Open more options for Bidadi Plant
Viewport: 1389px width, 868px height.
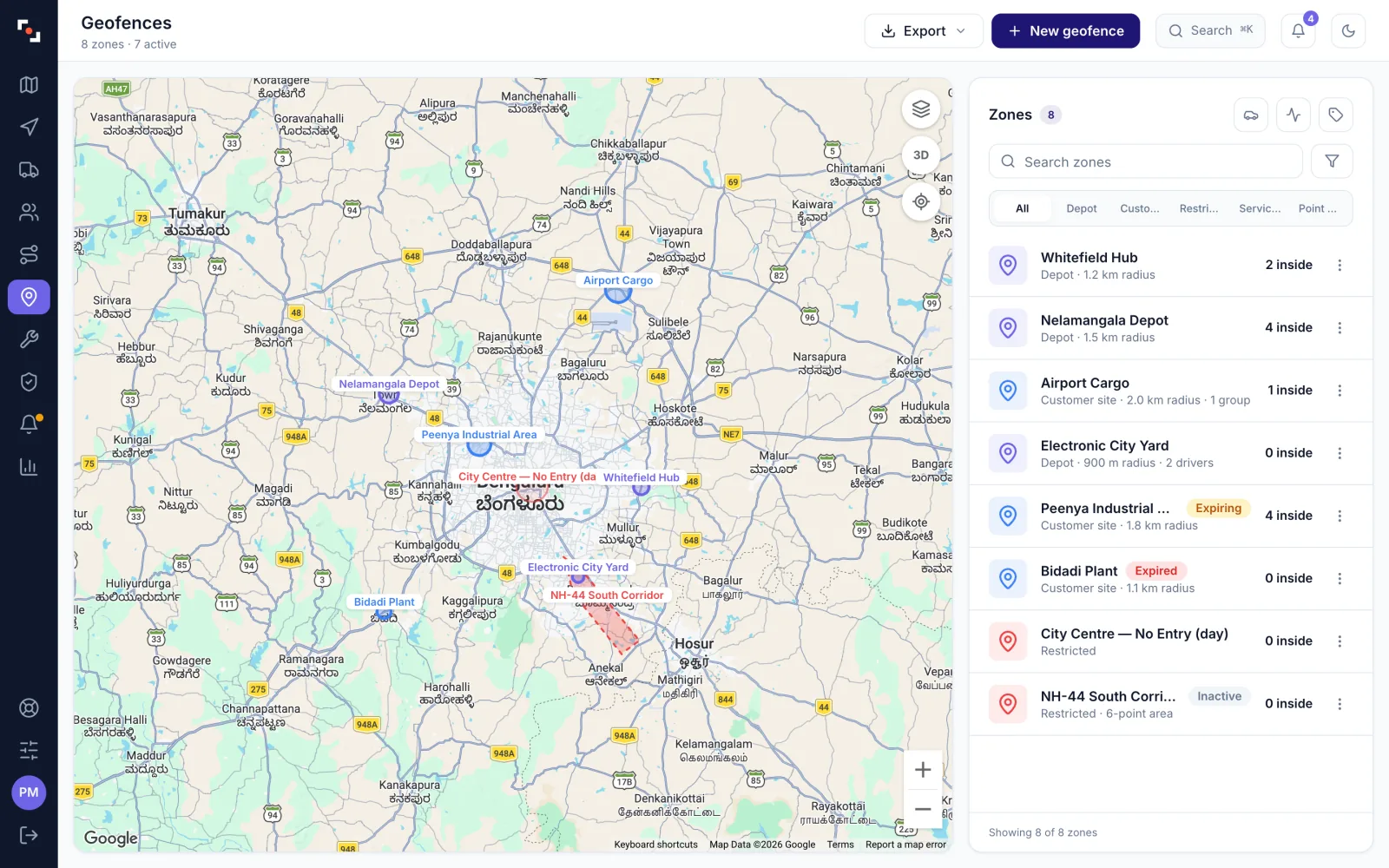(1340, 579)
